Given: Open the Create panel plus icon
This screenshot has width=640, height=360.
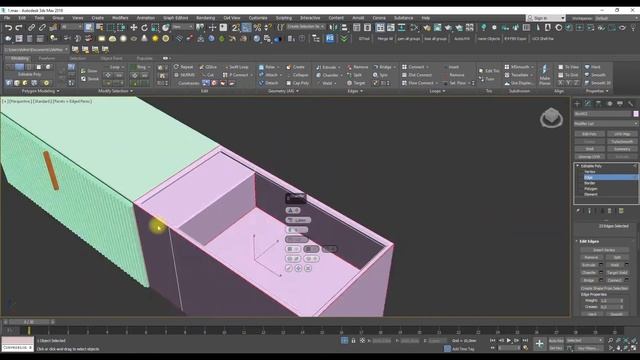Looking at the screenshot, I should click(577, 104).
